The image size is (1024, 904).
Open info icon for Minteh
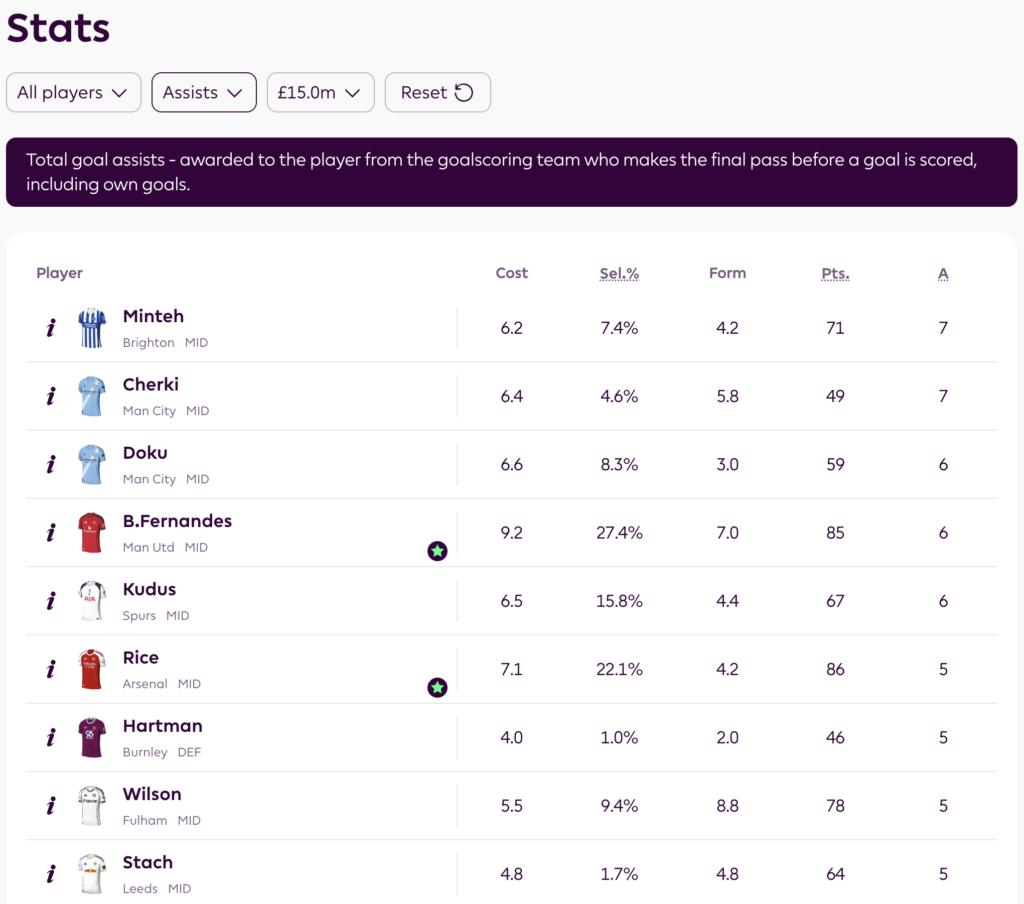51,328
